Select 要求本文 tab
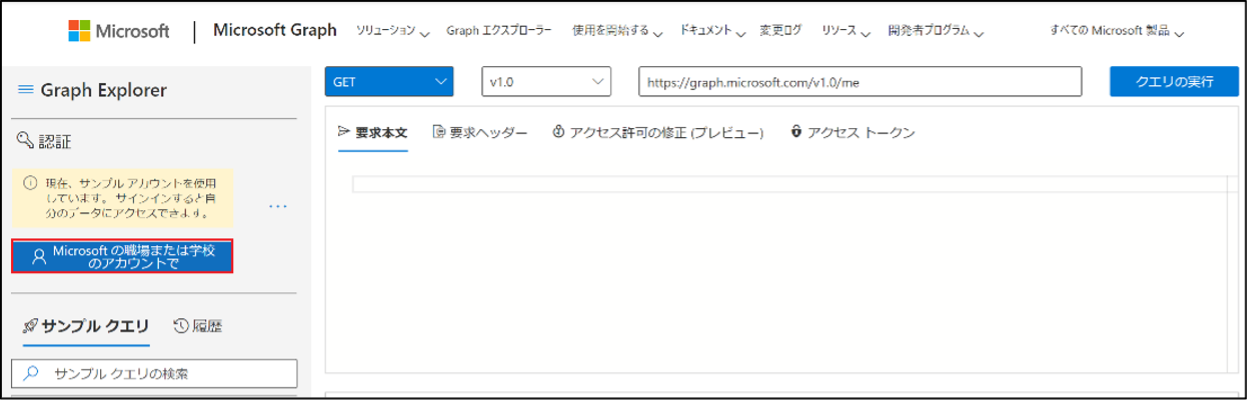 point(373,133)
